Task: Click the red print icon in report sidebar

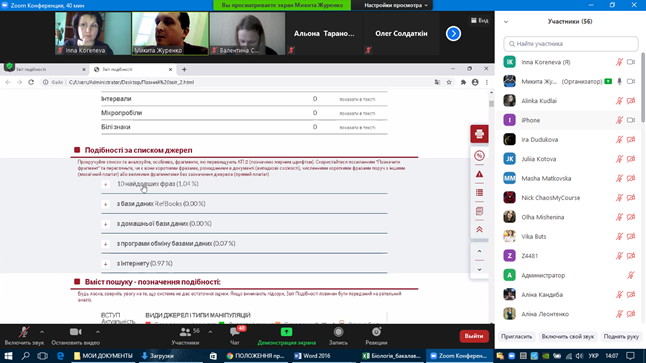Action: point(479,134)
